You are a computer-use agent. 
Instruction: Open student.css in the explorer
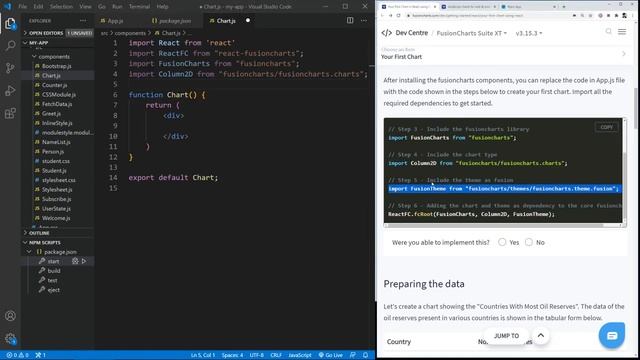point(56,161)
